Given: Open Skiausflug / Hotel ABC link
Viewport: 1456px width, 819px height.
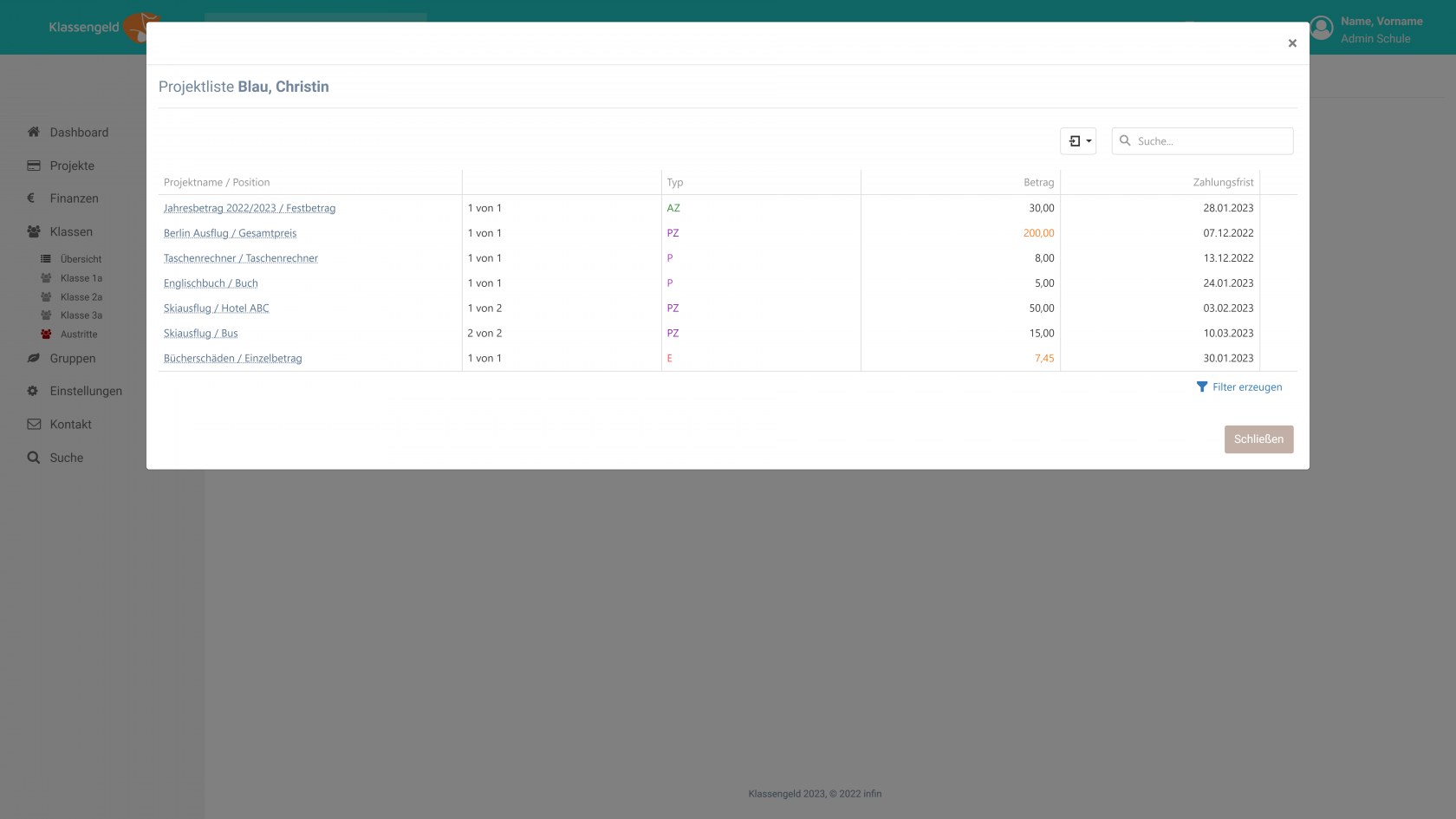Looking at the screenshot, I should tap(217, 309).
